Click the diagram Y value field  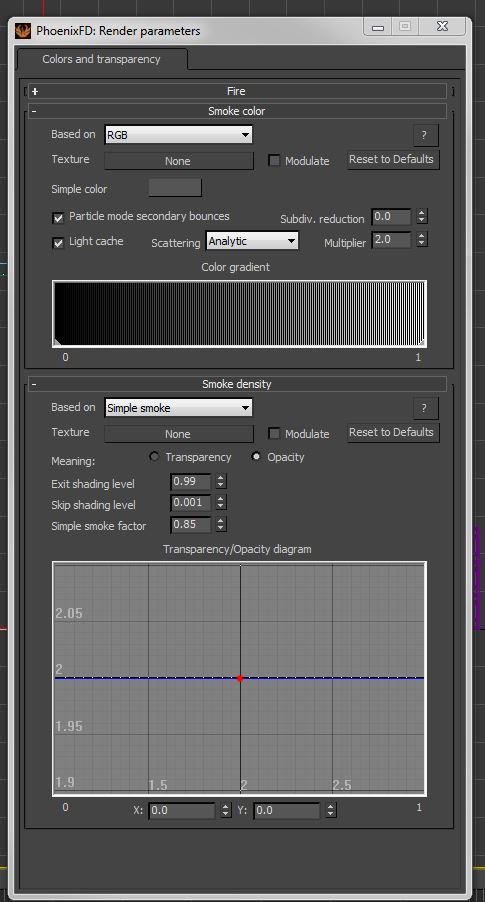[x=287, y=811]
